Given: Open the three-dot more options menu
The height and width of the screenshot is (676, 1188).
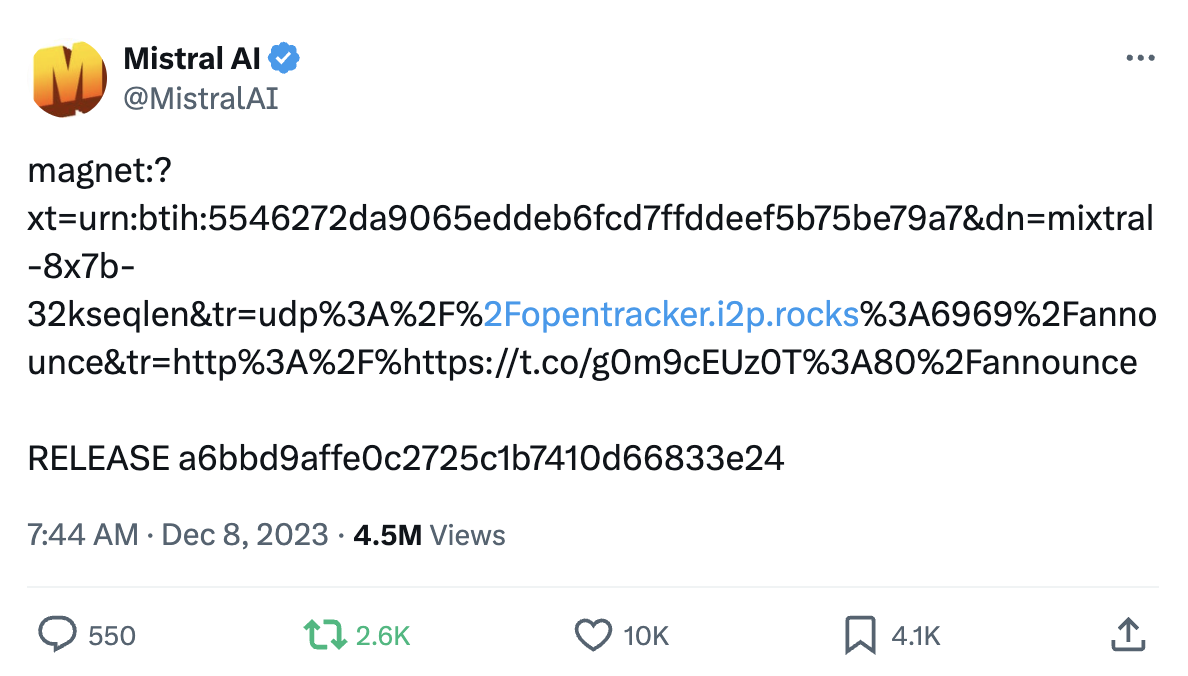Looking at the screenshot, I should pos(1140,58).
